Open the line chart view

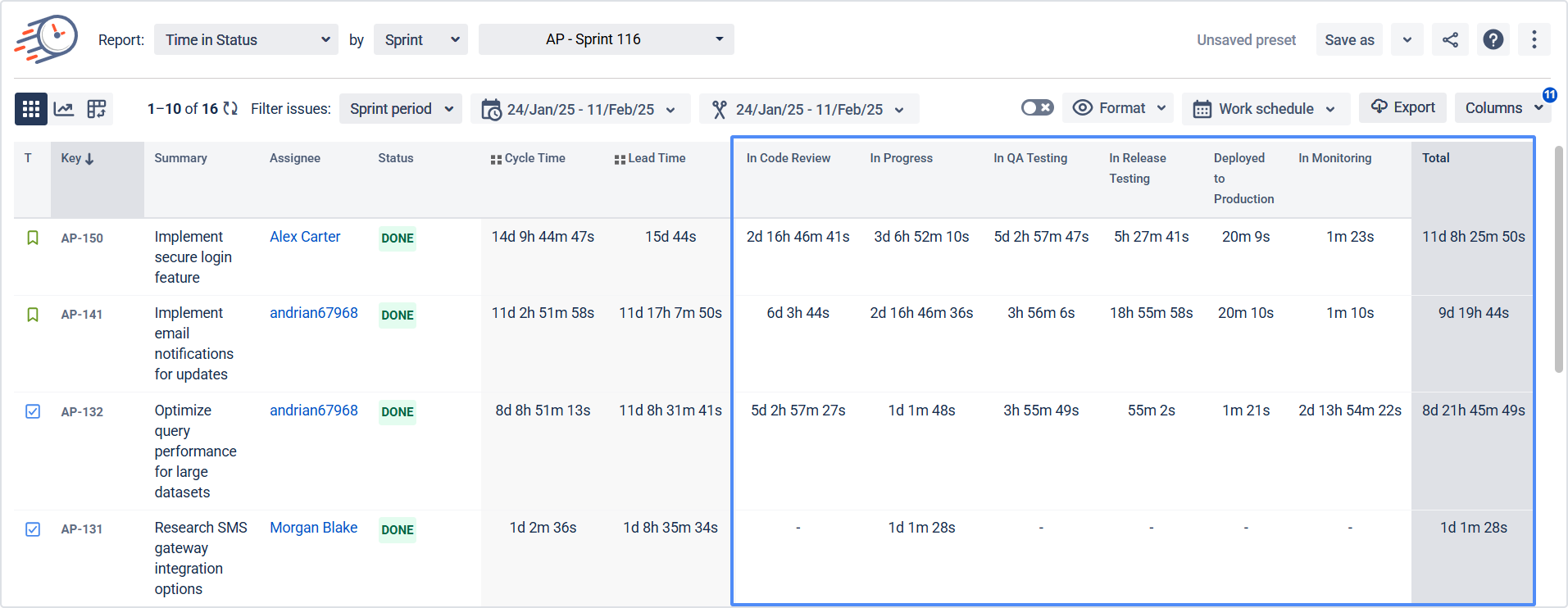click(x=64, y=109)
